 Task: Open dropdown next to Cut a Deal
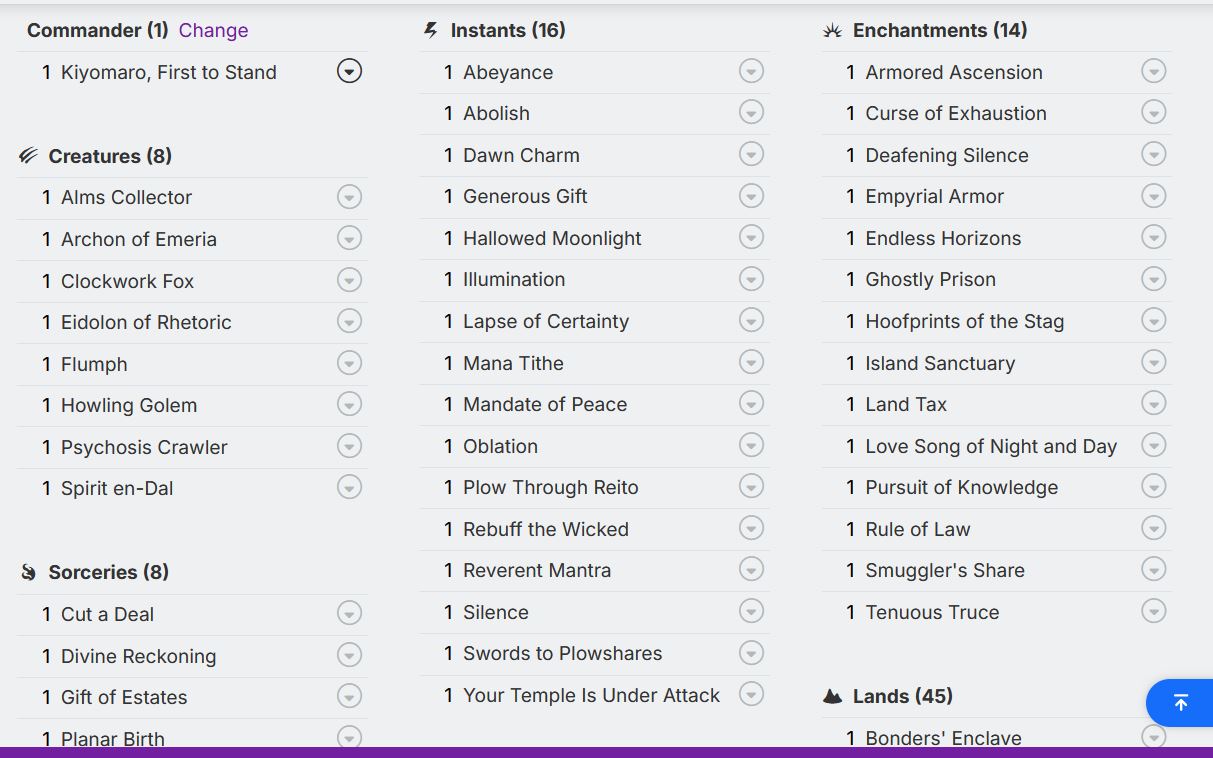(349, 613)
